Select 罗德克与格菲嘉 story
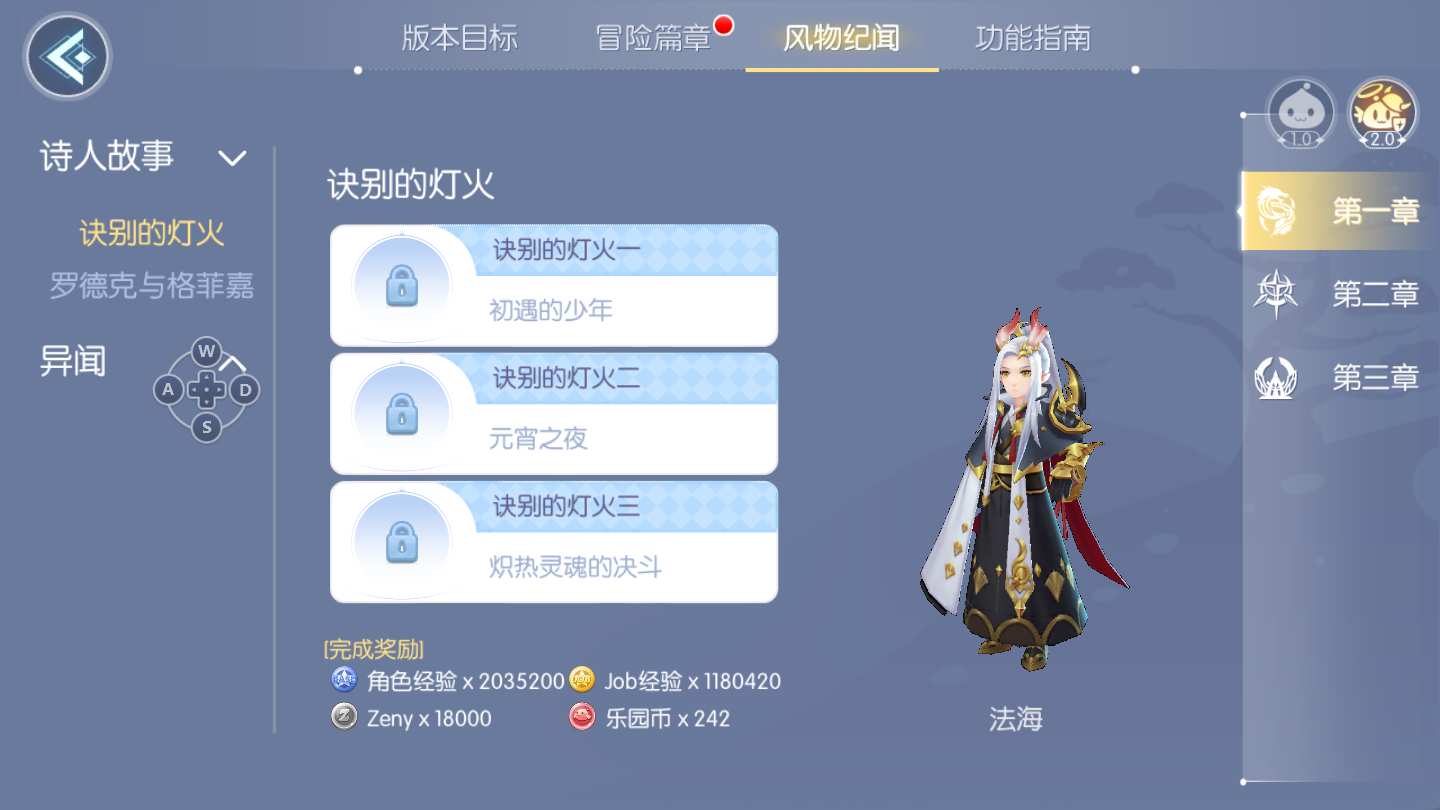 tap(152, 286)
